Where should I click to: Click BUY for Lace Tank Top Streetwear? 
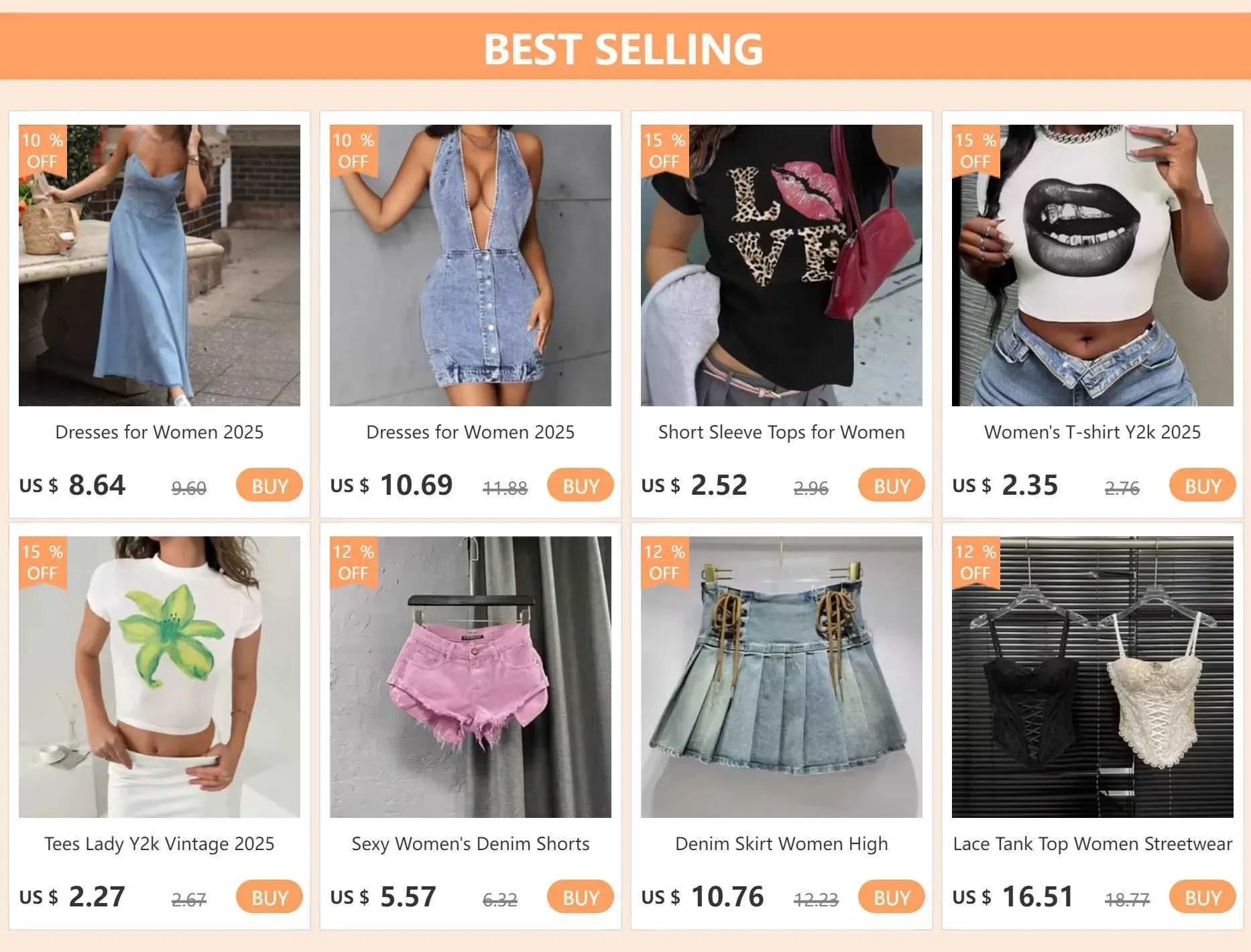(x=1202, y=897)
